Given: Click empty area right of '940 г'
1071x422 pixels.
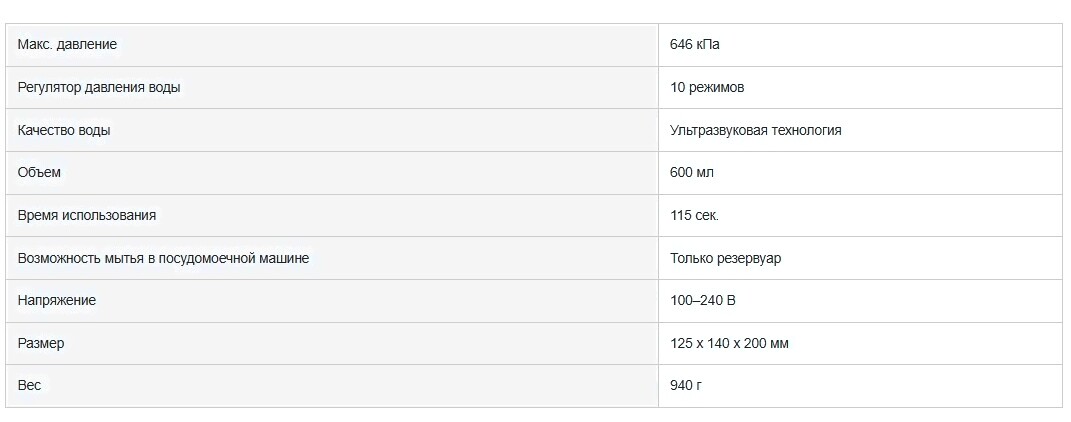Looking at the screenshot, I should click(x=881, y=386).
